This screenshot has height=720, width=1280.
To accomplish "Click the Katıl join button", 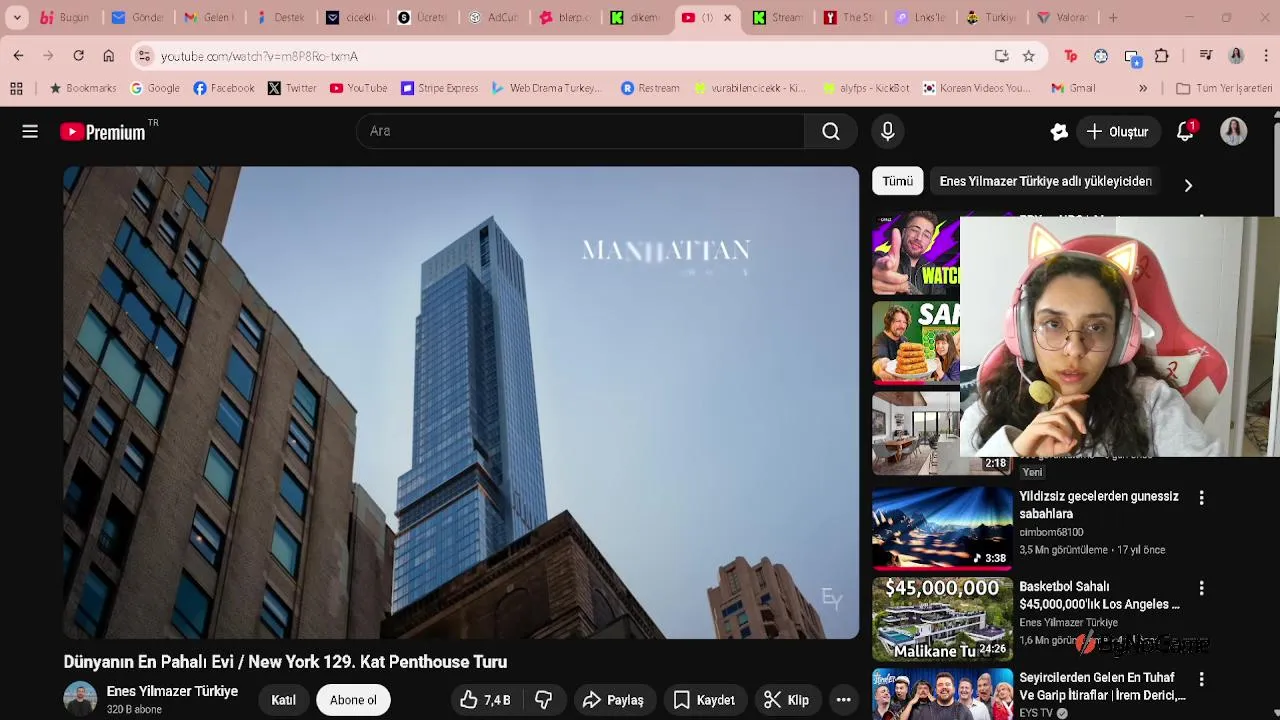I will click(283, 700).
